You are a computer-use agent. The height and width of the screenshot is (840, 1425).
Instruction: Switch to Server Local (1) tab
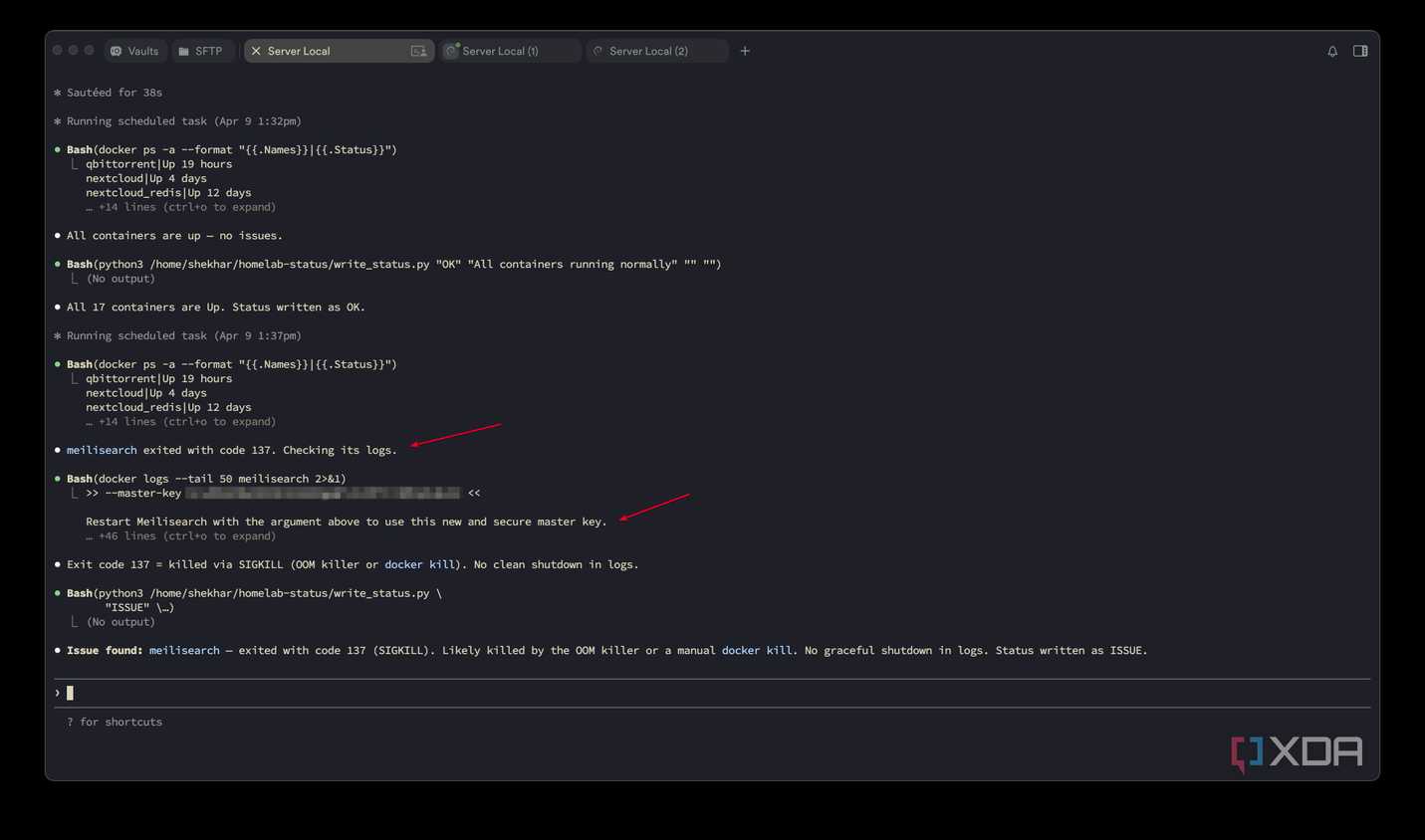pyautogui.click(x=510, y=51)
